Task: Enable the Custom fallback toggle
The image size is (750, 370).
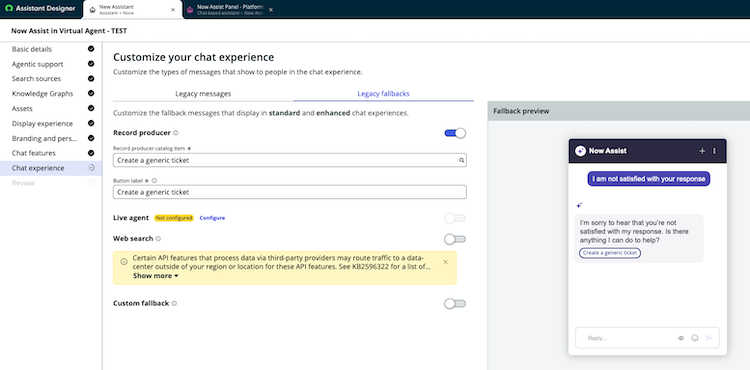Action: [x=455, y=304]
